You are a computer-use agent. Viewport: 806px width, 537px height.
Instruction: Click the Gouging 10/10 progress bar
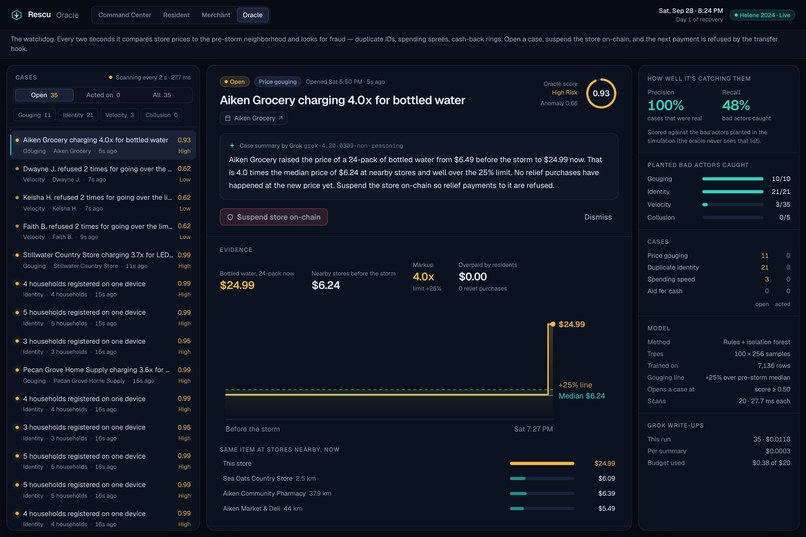[732, 179]
